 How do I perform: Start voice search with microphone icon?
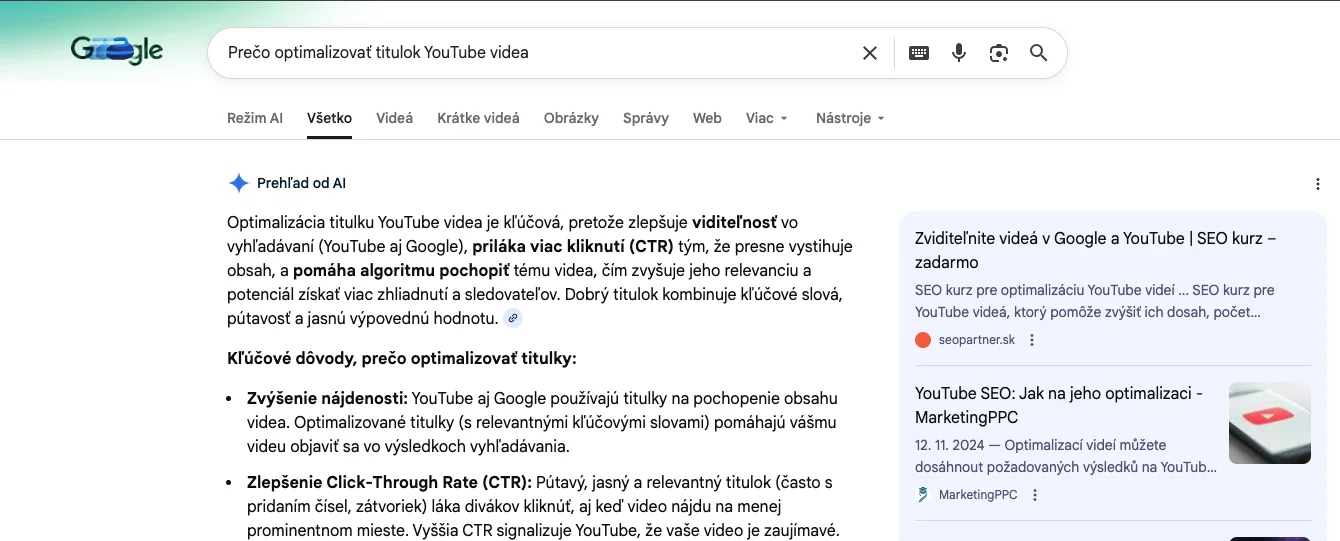pos(959,53)
